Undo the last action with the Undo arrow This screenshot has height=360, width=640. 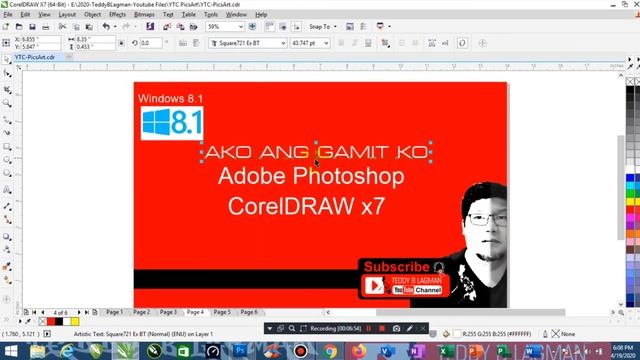[x=106, y=27]
